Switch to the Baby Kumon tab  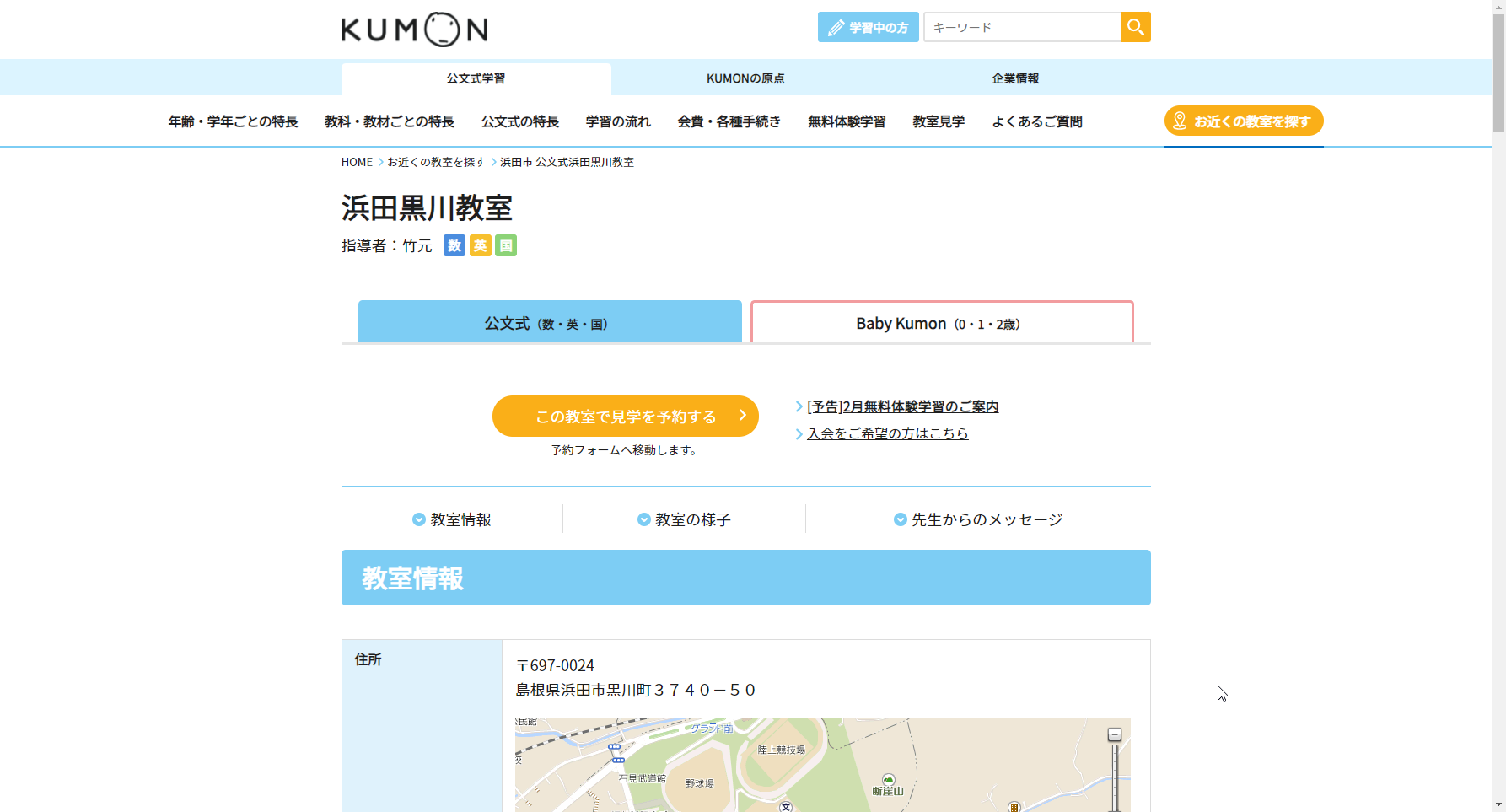pos(942,322)
